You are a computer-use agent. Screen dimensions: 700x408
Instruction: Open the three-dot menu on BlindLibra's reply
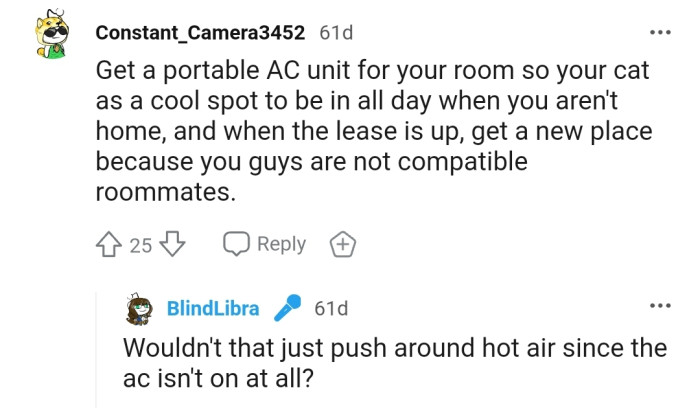658,305
